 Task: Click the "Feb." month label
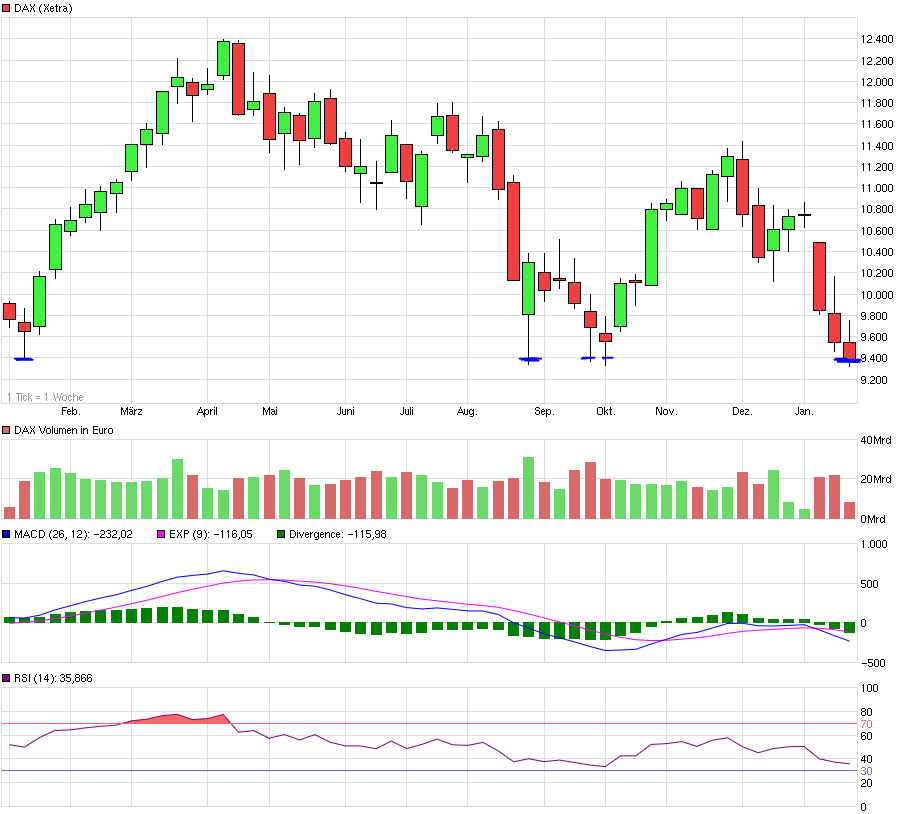coord(70,411)
